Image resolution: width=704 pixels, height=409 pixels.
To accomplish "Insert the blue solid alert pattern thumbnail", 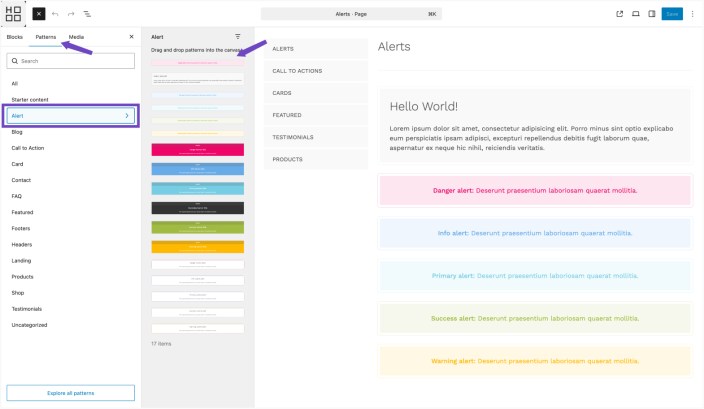I will 198,169.
